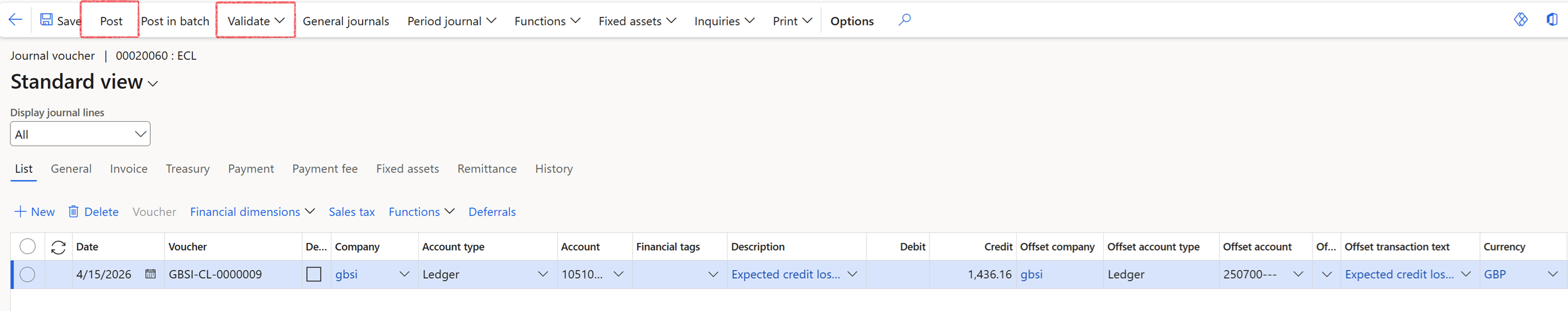This screenshot has height=311, width=1568.
Task: Expand the Account type Ledger dropdown
Action: click(543, 274)
